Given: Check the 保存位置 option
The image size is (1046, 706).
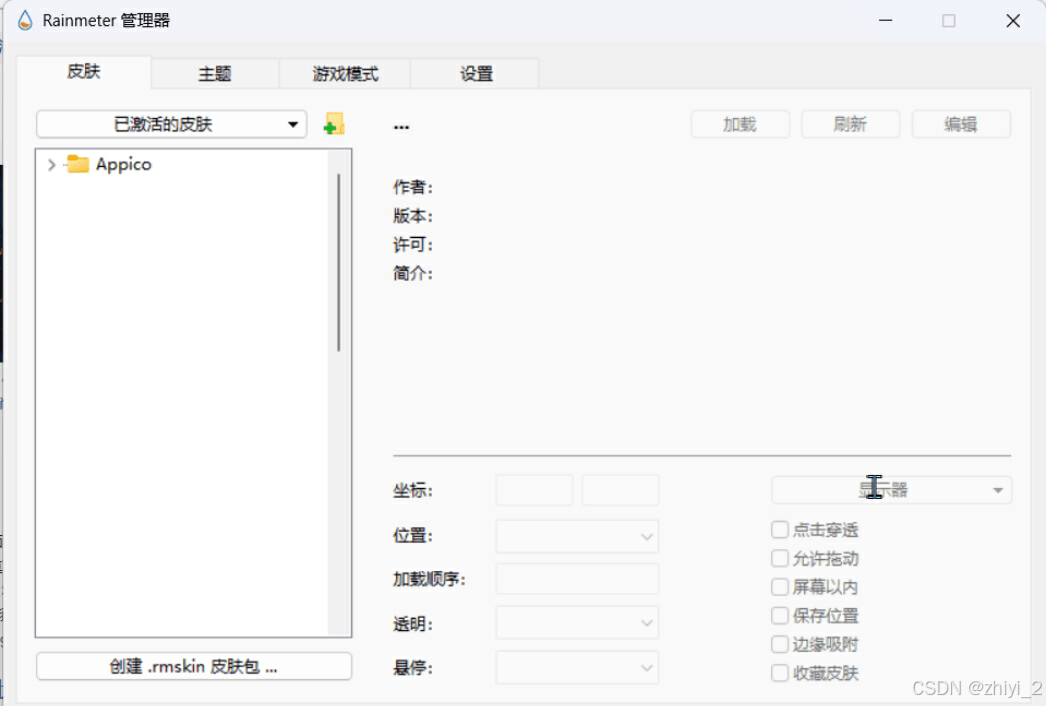Looking at the screenshot, I should tap(780, 615).
